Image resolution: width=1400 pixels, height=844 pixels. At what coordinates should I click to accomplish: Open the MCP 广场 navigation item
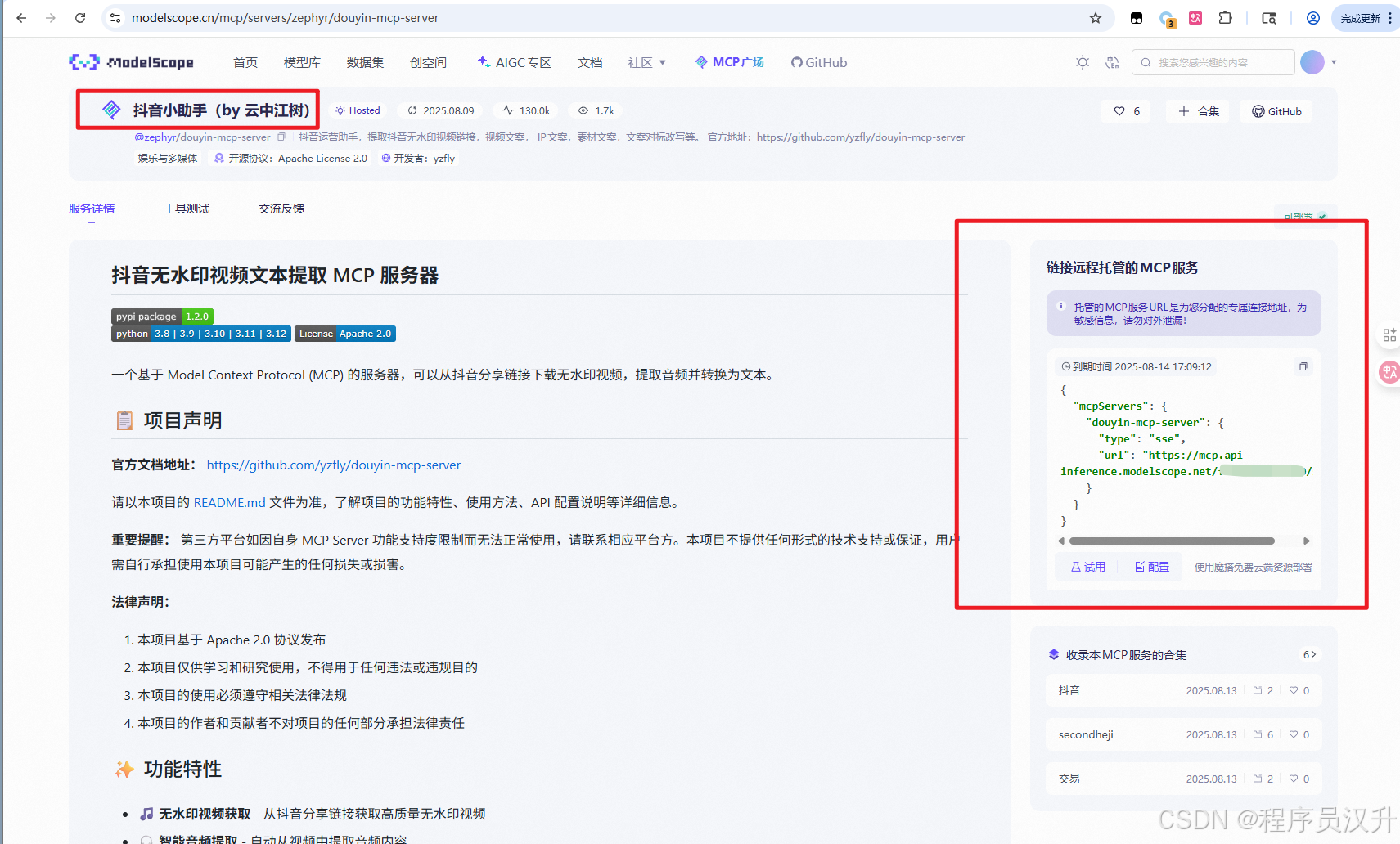[730, 62]
